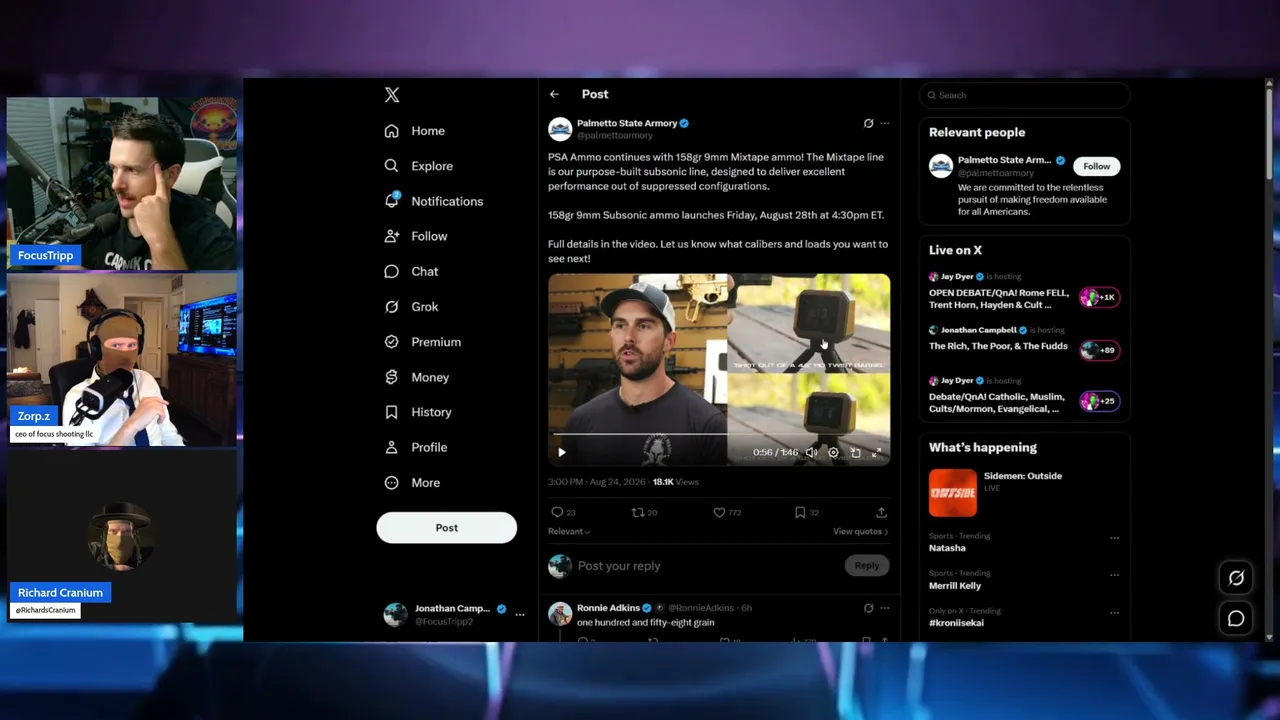Click Grok explain icon on Palmetto post
Image resolution: width=1280 pixels, height=720 pixels.
pos(868,124)
